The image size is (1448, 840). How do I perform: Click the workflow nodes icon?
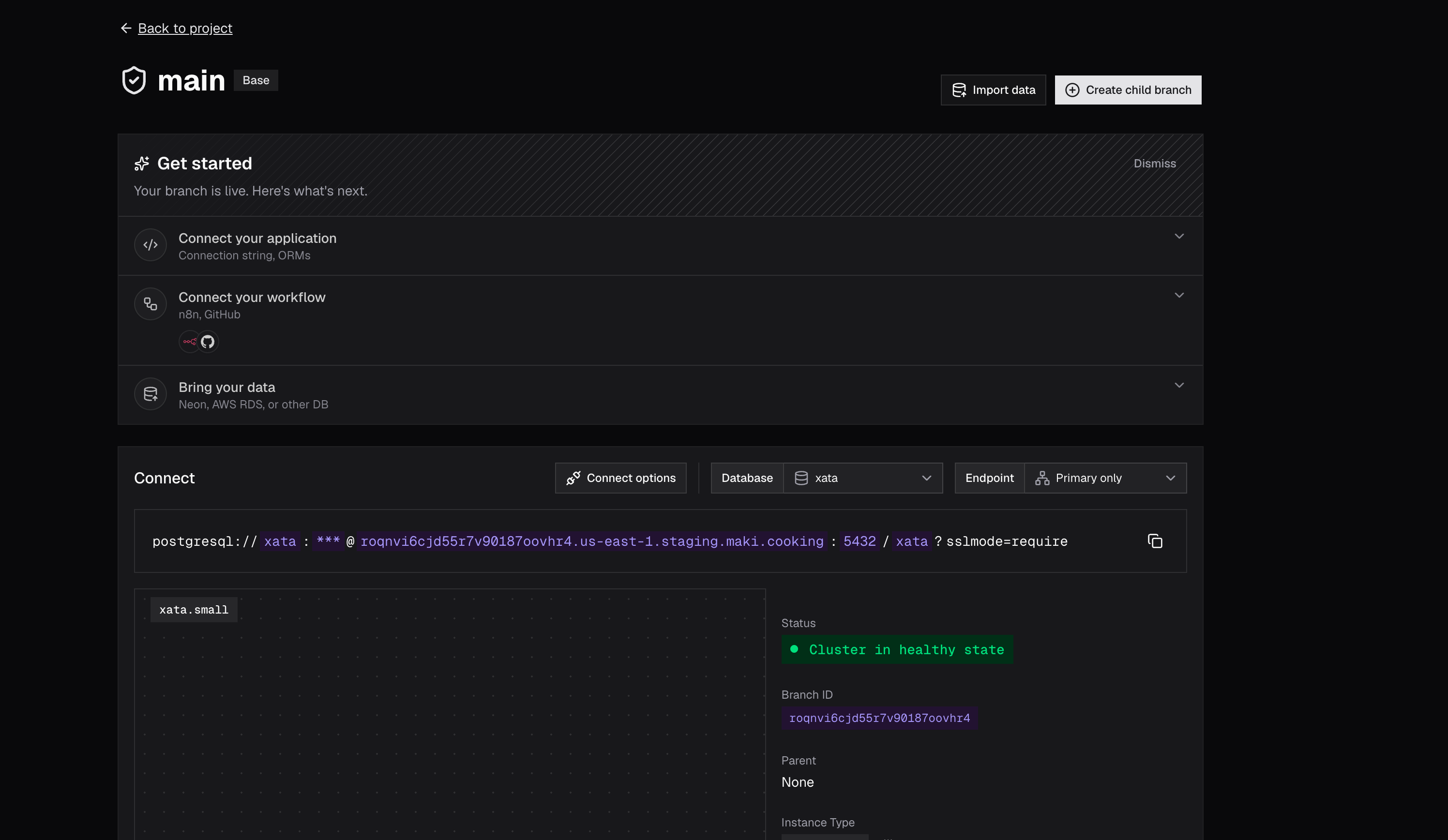(151, 304)
